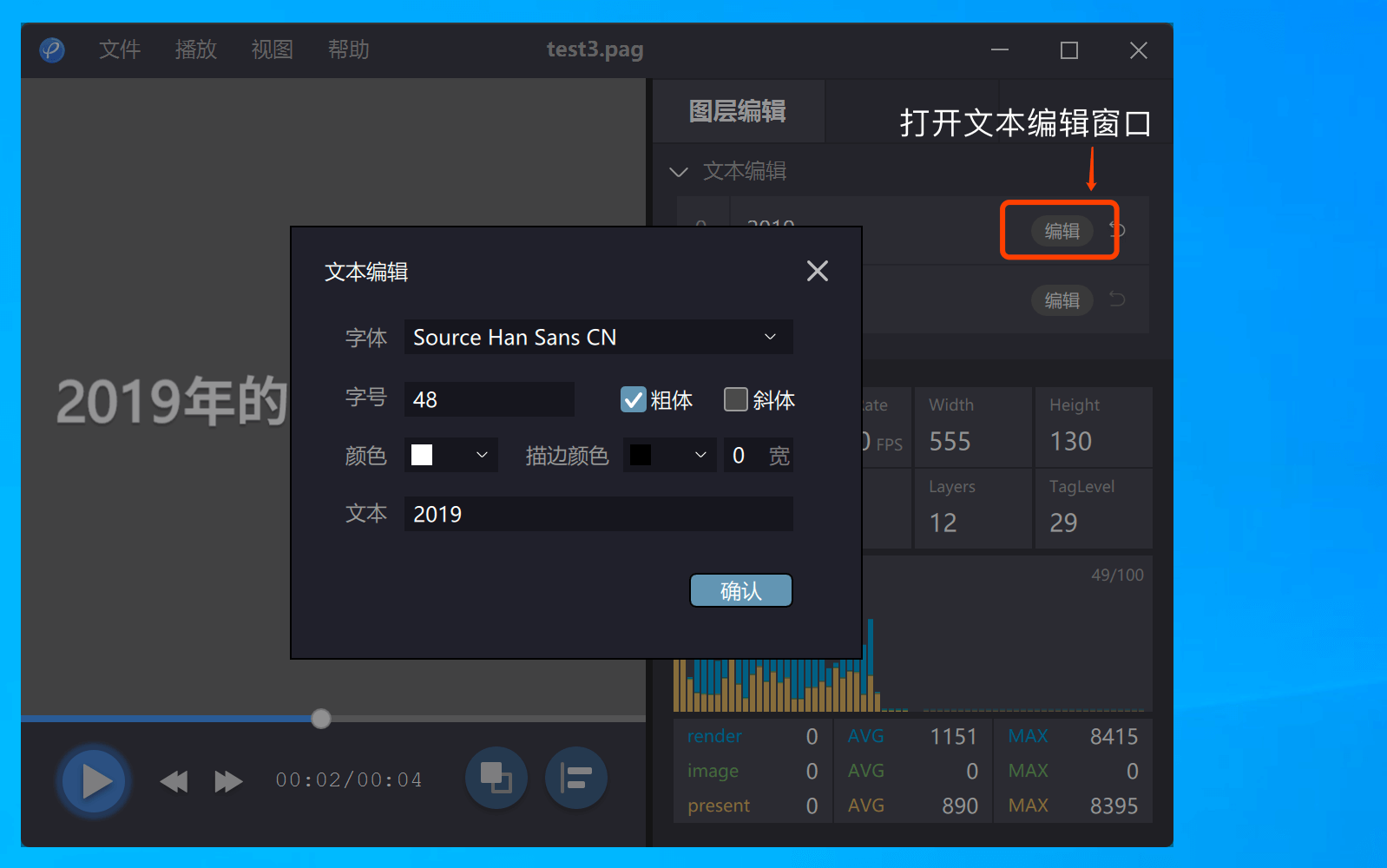
Task: Click the render AVG value 1151
Action: coord(954,737)
